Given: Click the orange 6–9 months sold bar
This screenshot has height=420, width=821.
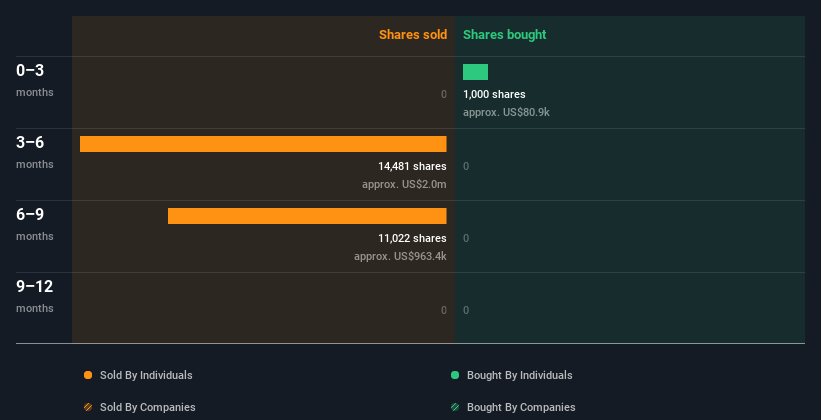Looking at the screenshot, I should (x=307, y=216).
